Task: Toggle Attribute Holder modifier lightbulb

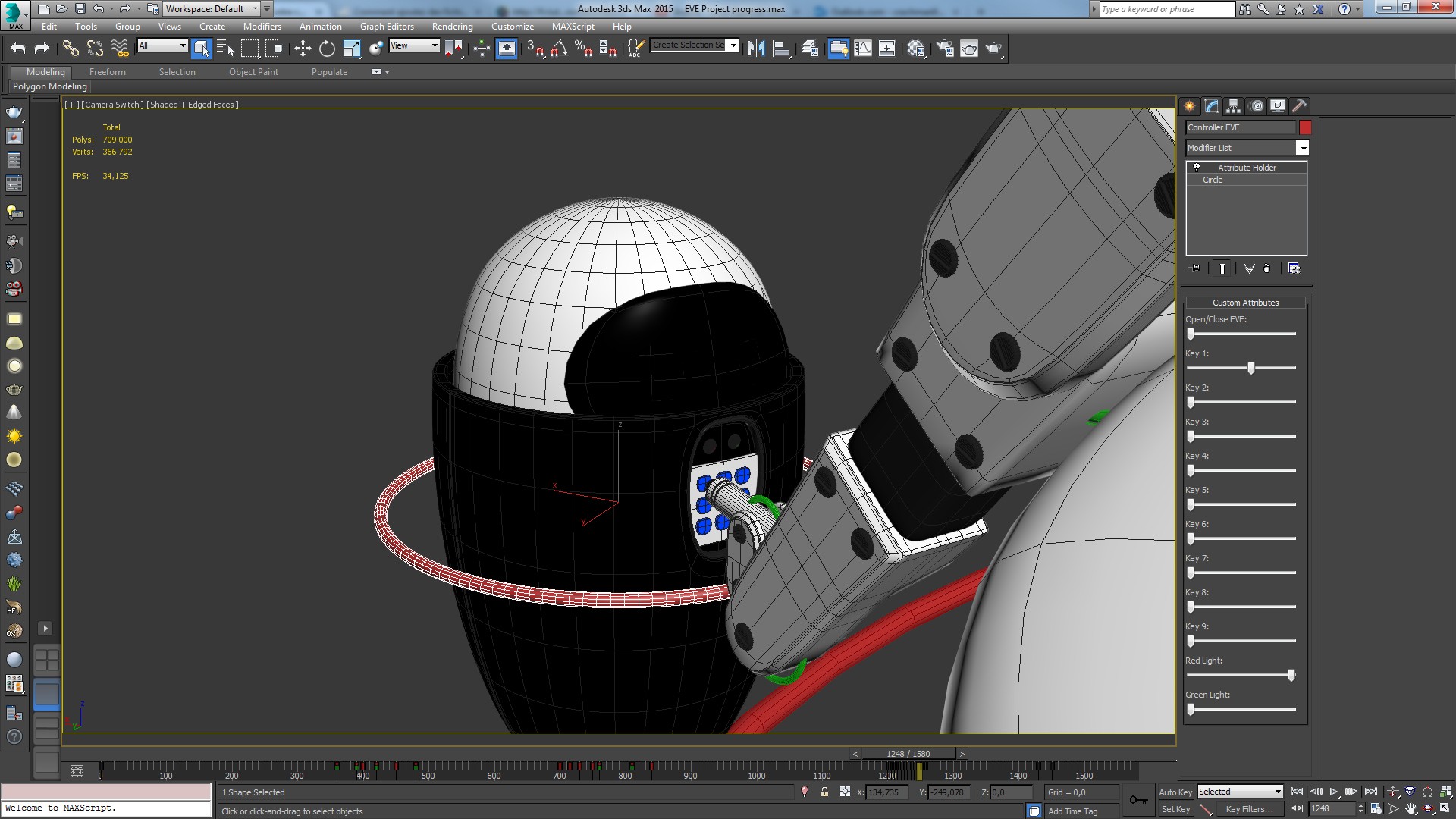Action: click(1197, 168)
